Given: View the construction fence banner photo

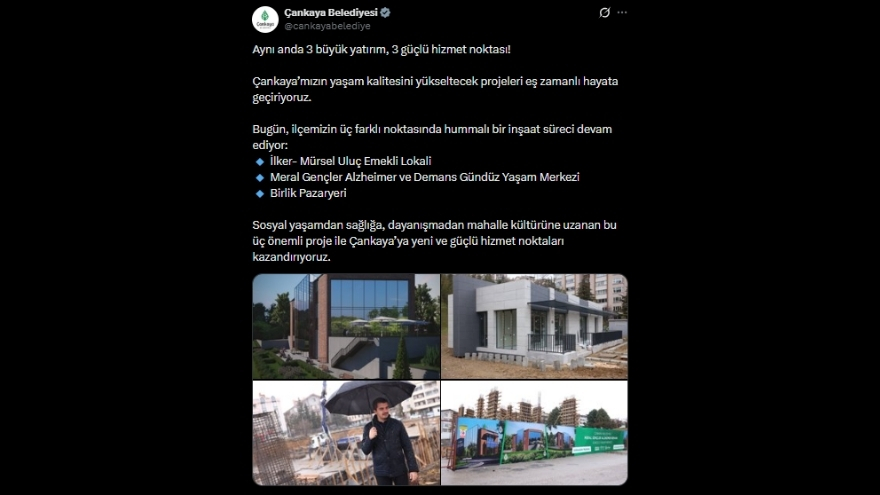Looking at the screenshot, I should tap(534, 433).
